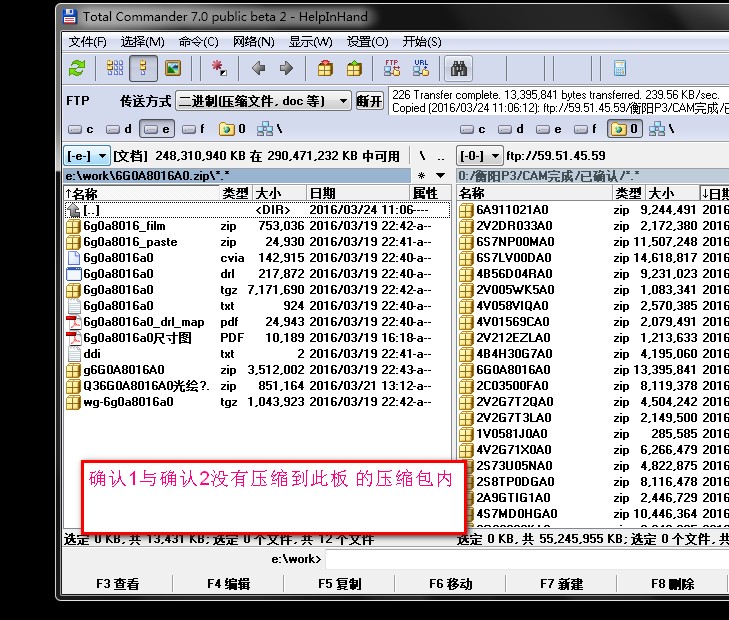Select drive d in right panel
This screenshot has width=729, height=620.
pos(510,129)
